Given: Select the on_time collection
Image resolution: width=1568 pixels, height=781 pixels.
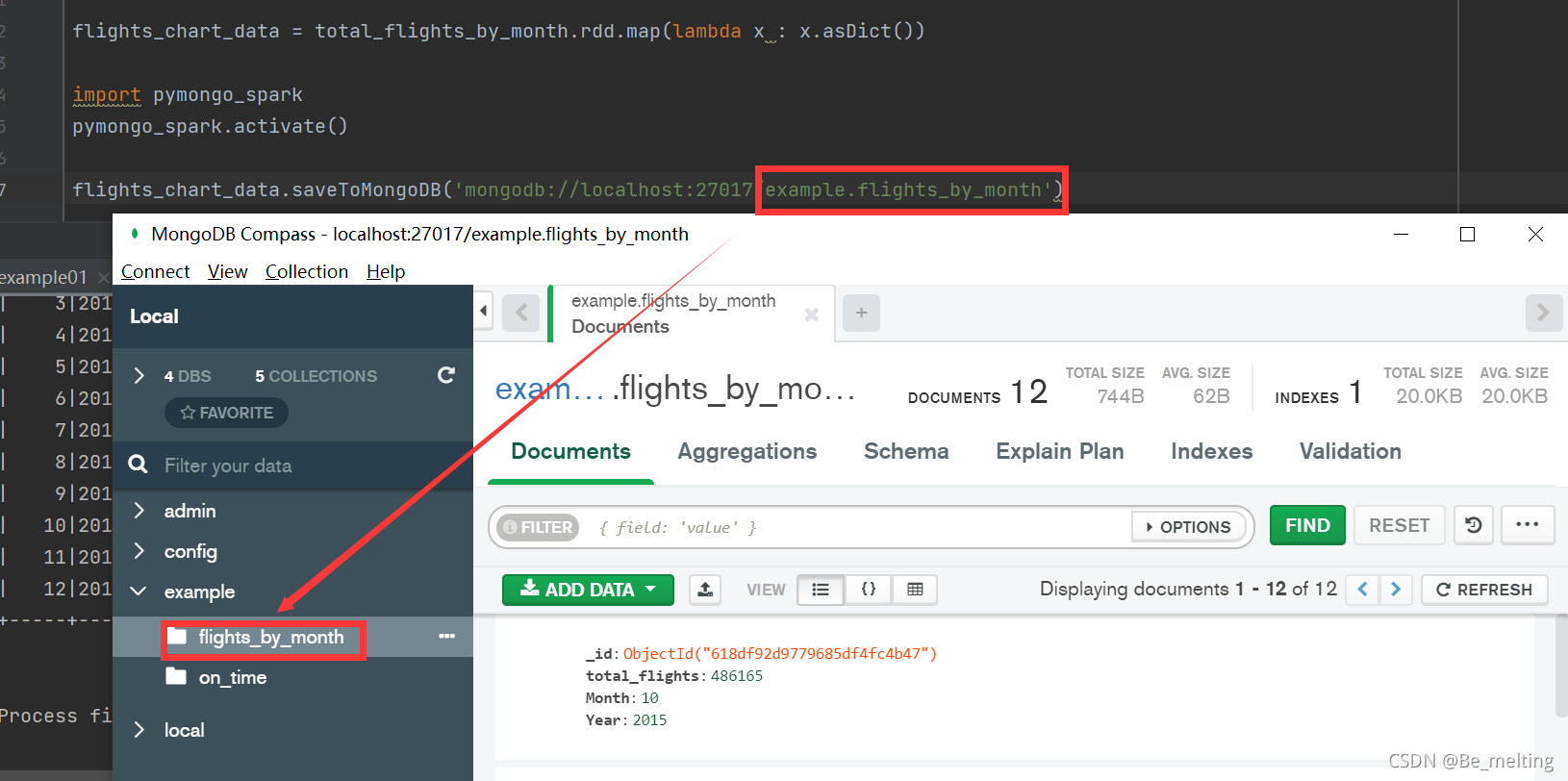Looking at the screenshot, I should [x=233, y=678].
